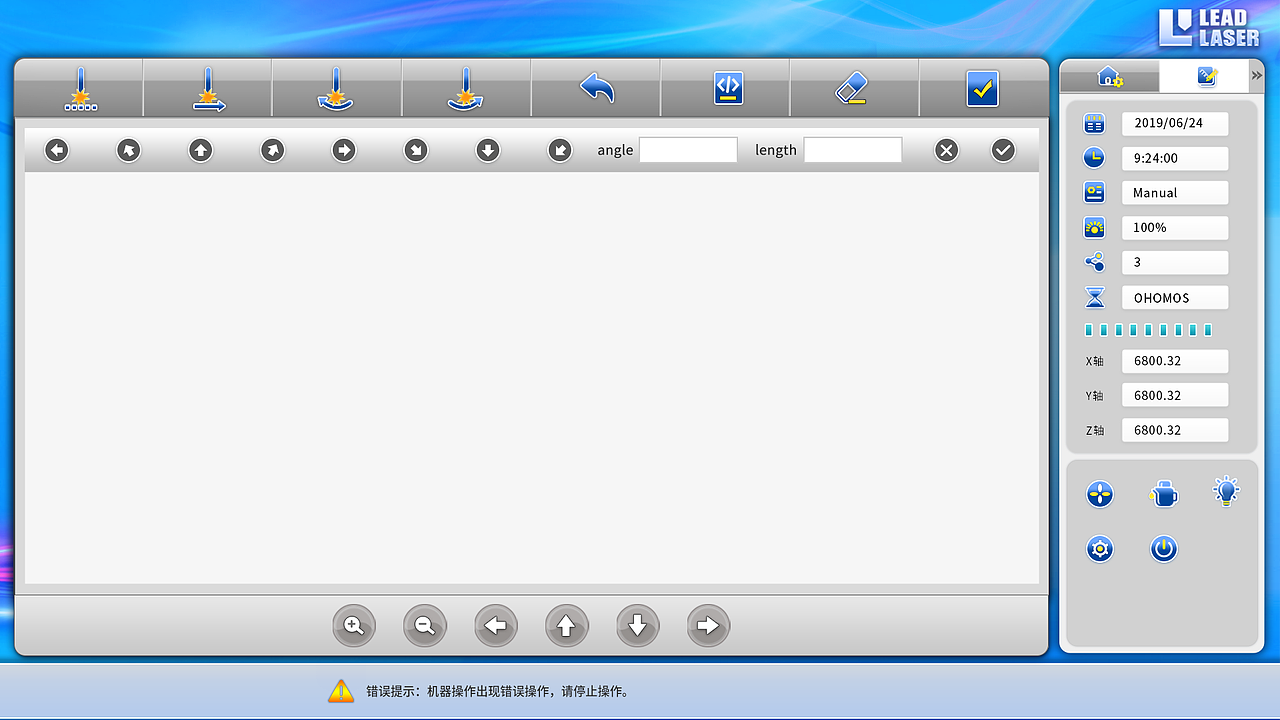This screenshot has width=1280, height=720.
Task: Choose the up direction arrow in direction bar
Action: click(x=201, y=150)
